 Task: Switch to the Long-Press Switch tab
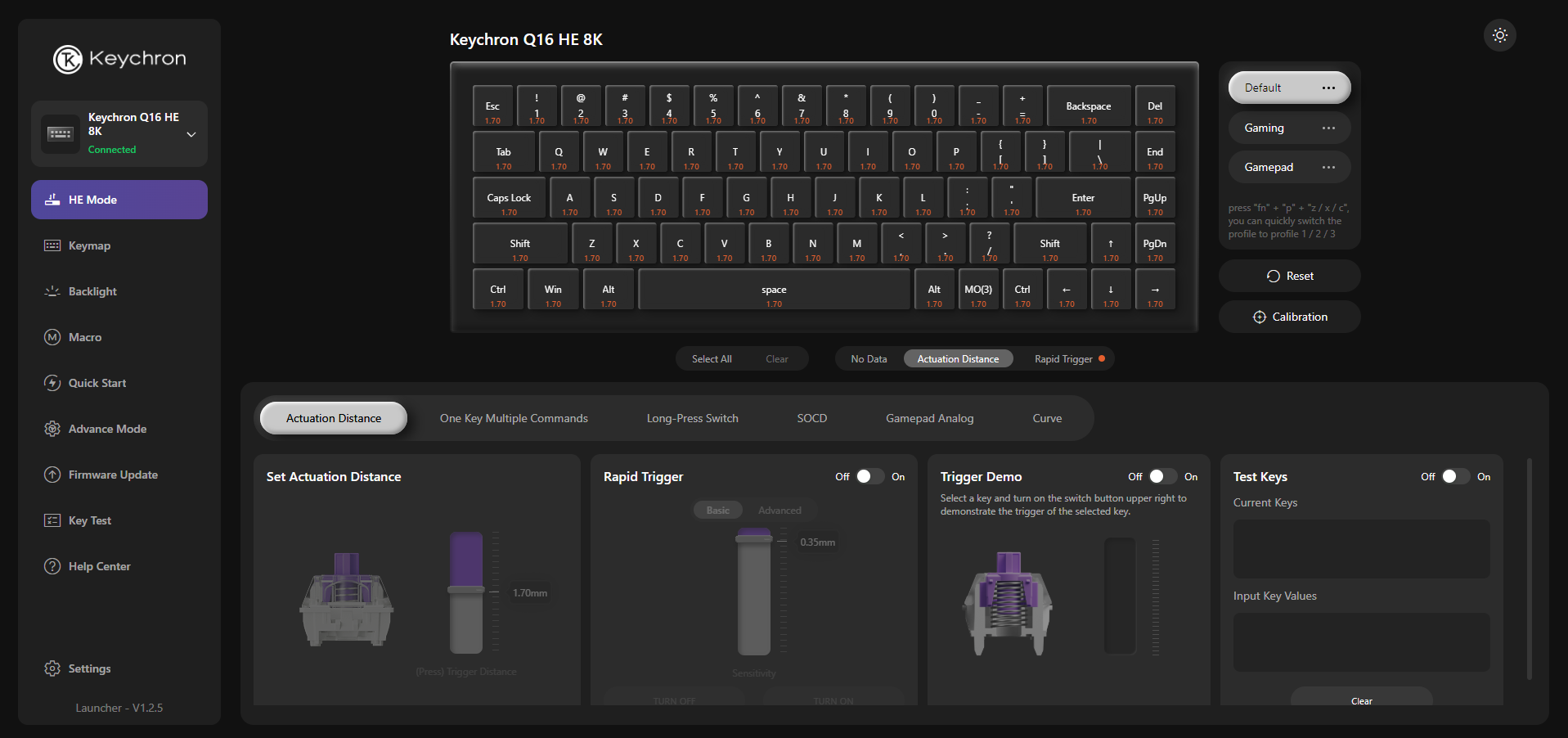[x=693, y=418]
